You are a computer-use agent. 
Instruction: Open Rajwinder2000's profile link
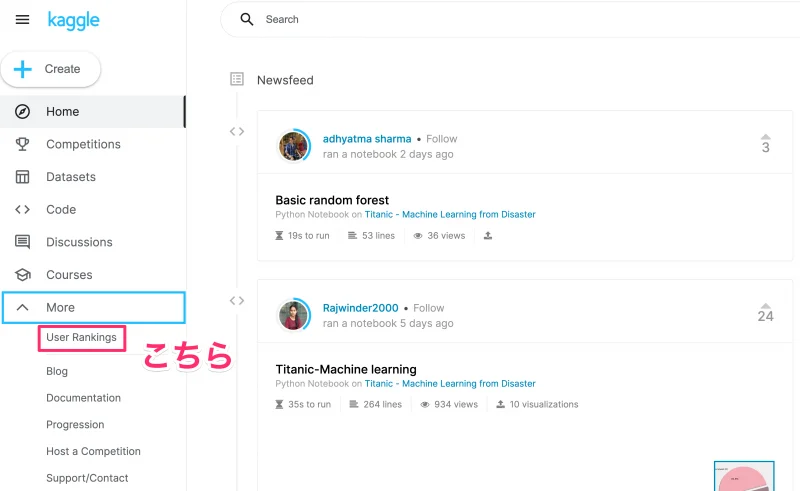click(361, 308)
